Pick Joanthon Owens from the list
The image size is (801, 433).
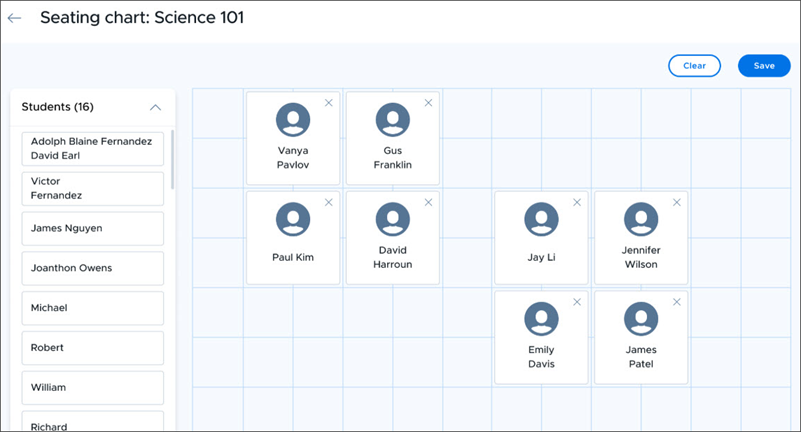point(91,268)
